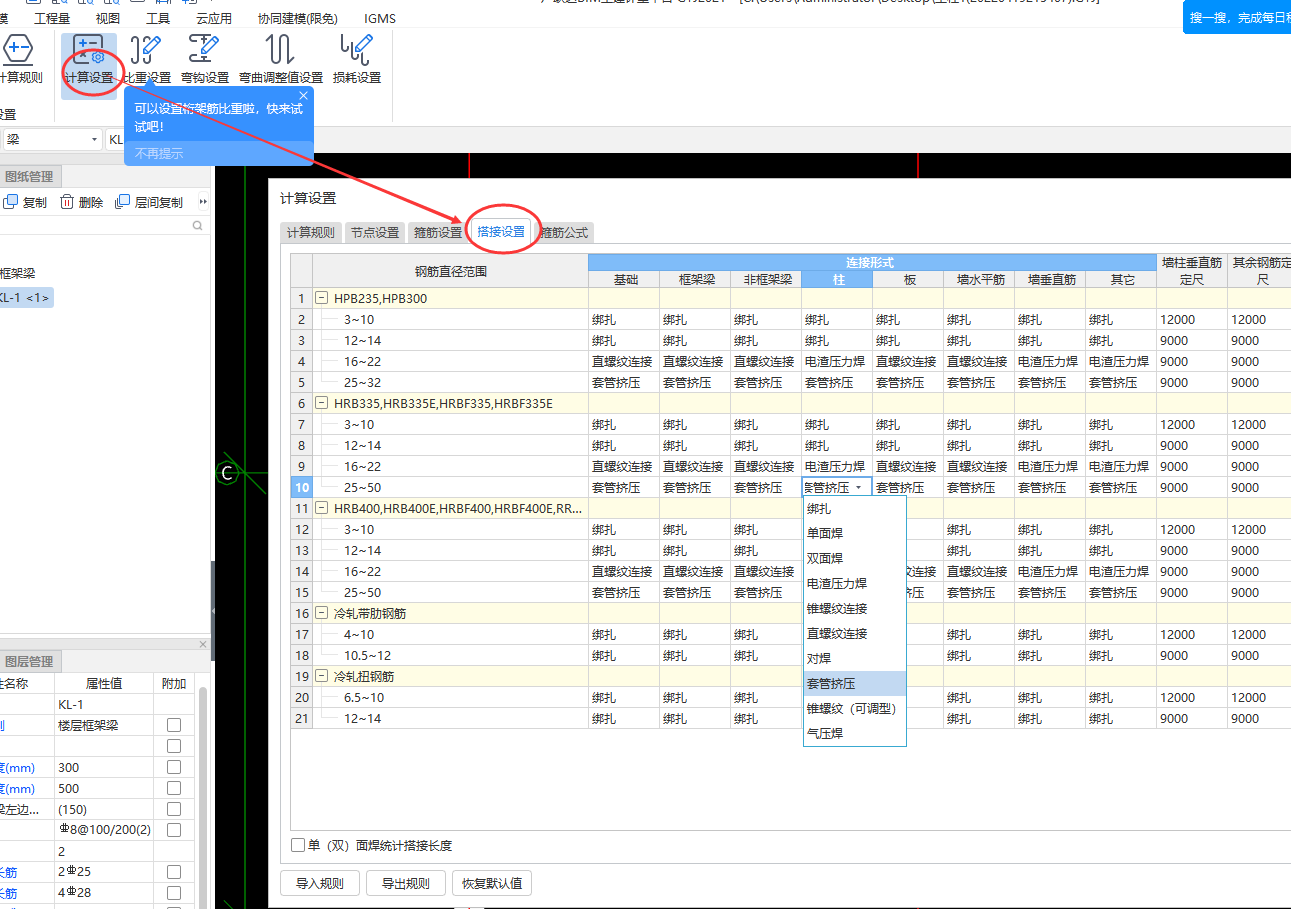1291x909 pixels.
Task: Show more drawing panel toolbar buttons
Action: (204, 202)
